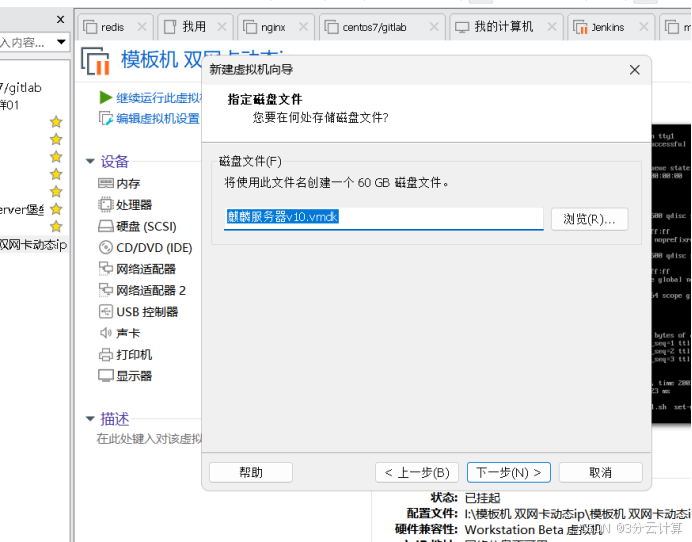Click the redis tab VM icon
692x542 pixels.
click(x=90, y=27)
